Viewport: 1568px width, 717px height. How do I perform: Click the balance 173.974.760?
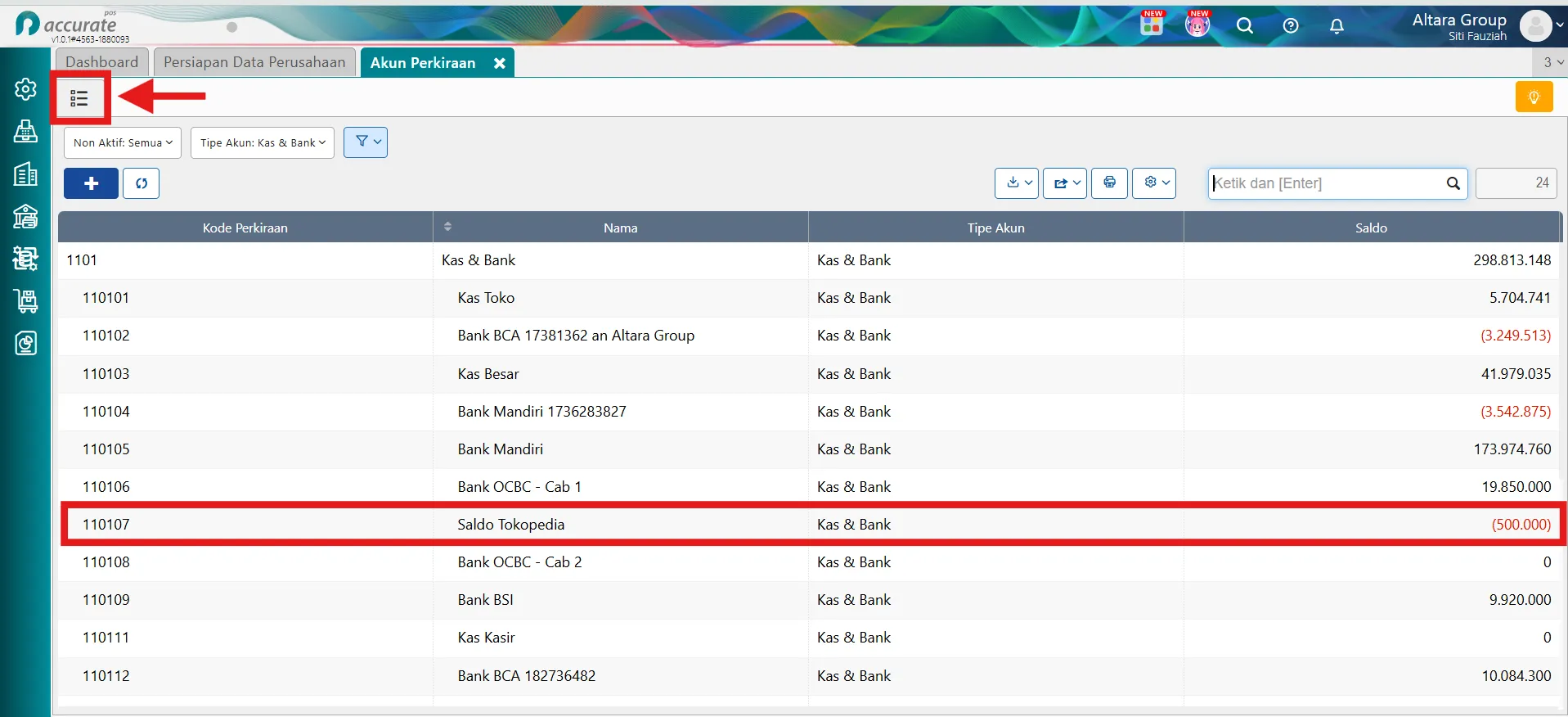coord(1512,449)
